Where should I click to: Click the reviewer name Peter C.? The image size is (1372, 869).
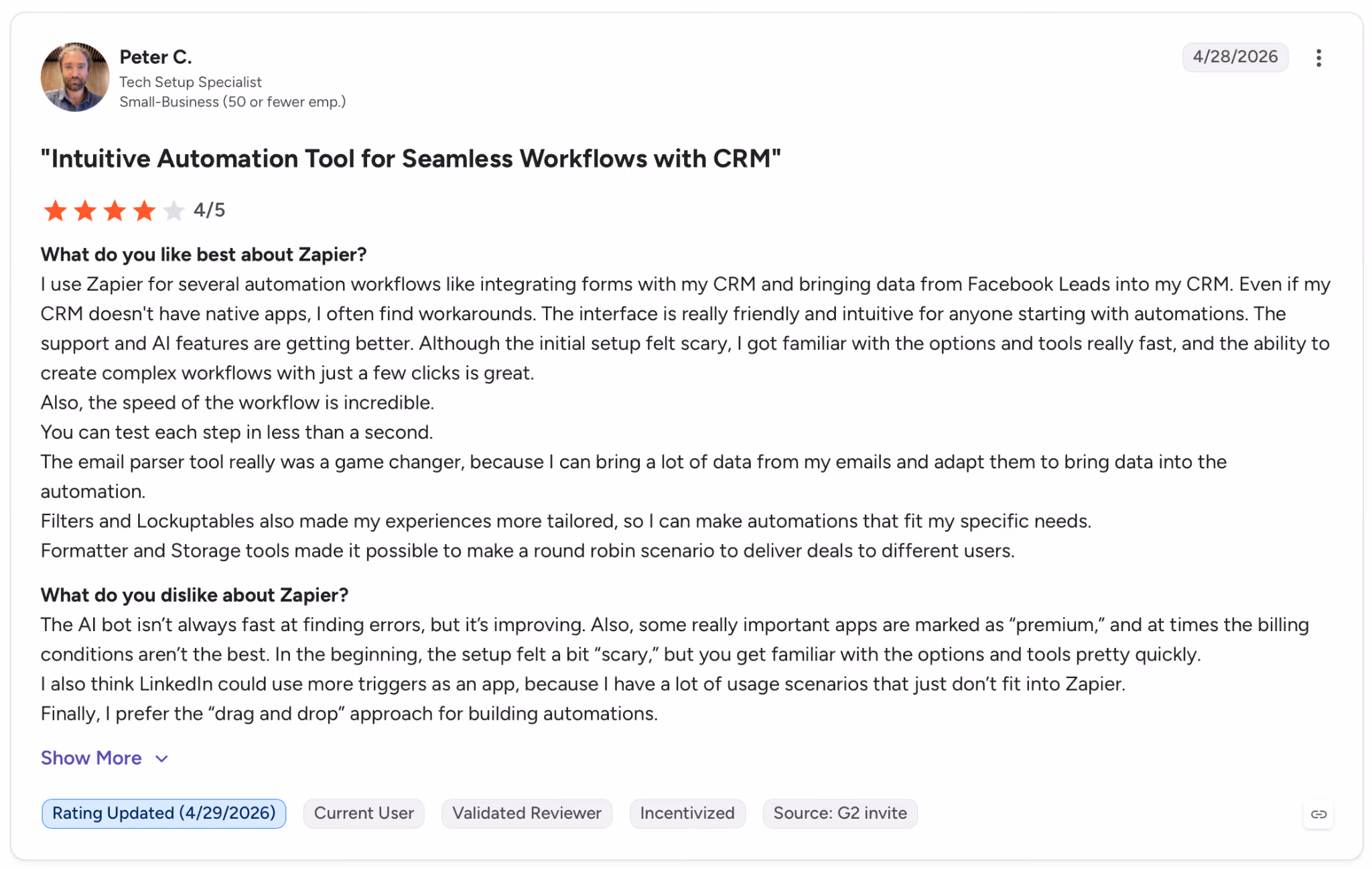click(155, 57)
